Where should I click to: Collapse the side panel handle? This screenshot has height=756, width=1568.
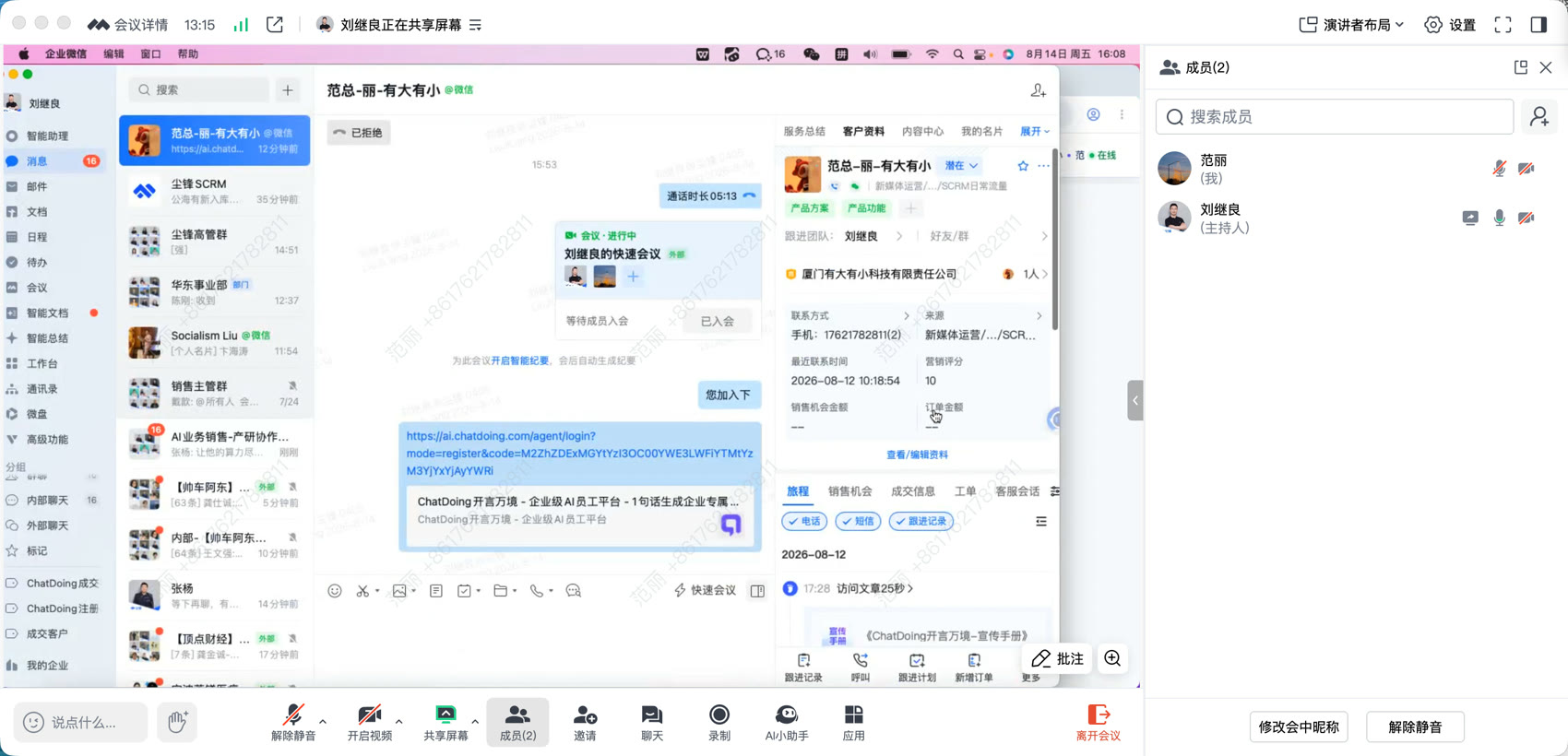1135,400
